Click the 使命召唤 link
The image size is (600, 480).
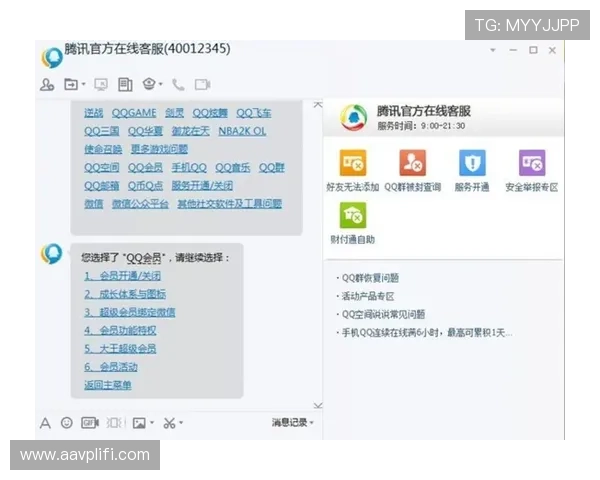coord(103,149)
